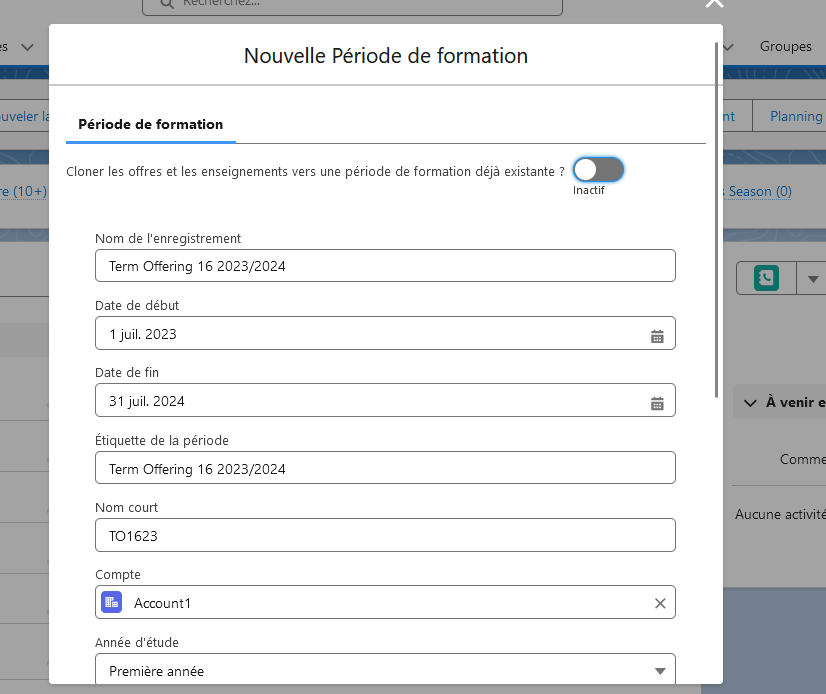Switch to the Planning tab
The height and width of the screenshot is (694, 826).
pyautogui.click(x=796, y=116)
